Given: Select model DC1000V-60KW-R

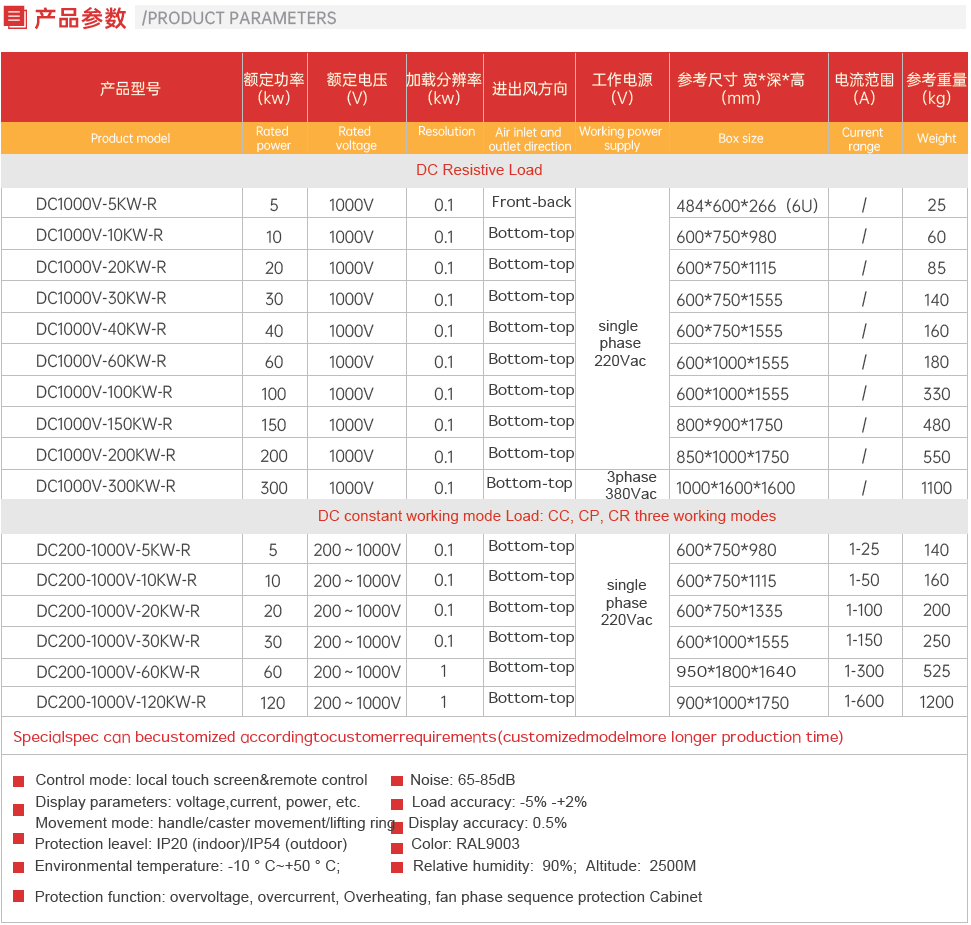Looking at the screenshot, I should point(101,361).
